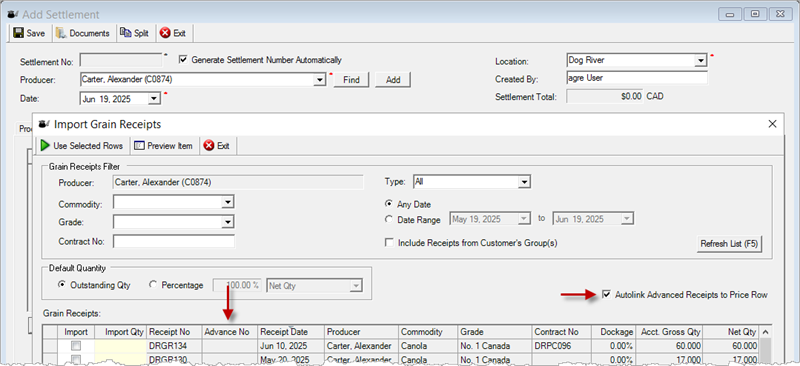
Task: Click contract DRPC096 cell
Action: point(561,346)
